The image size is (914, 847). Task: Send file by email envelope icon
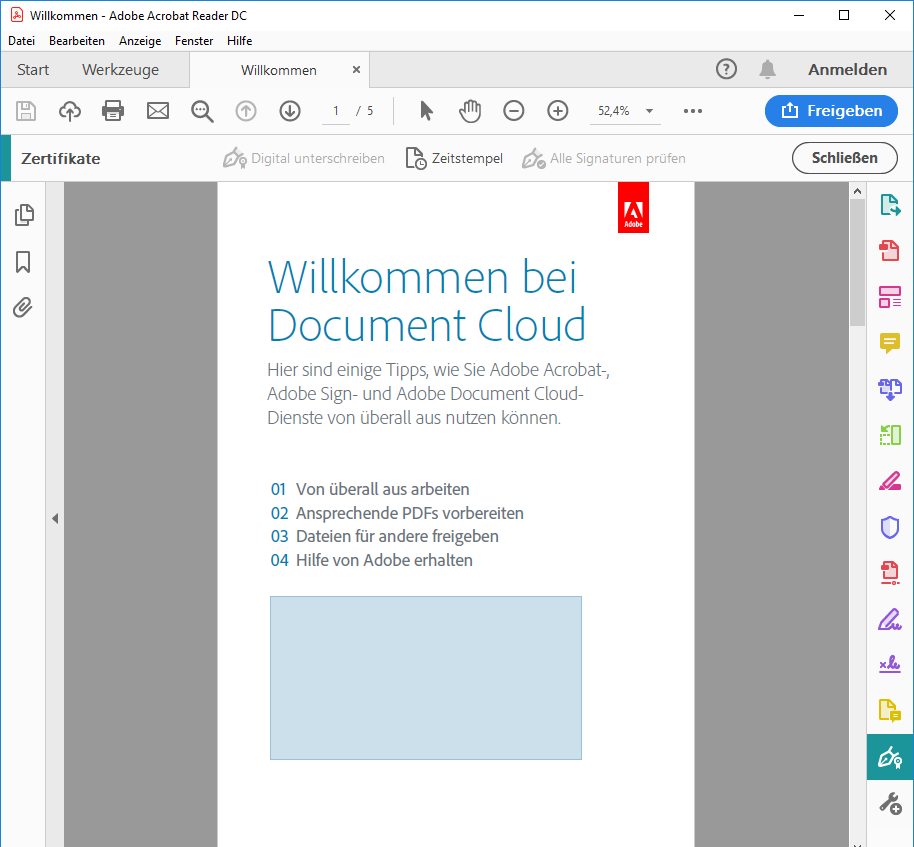point(158,111)
